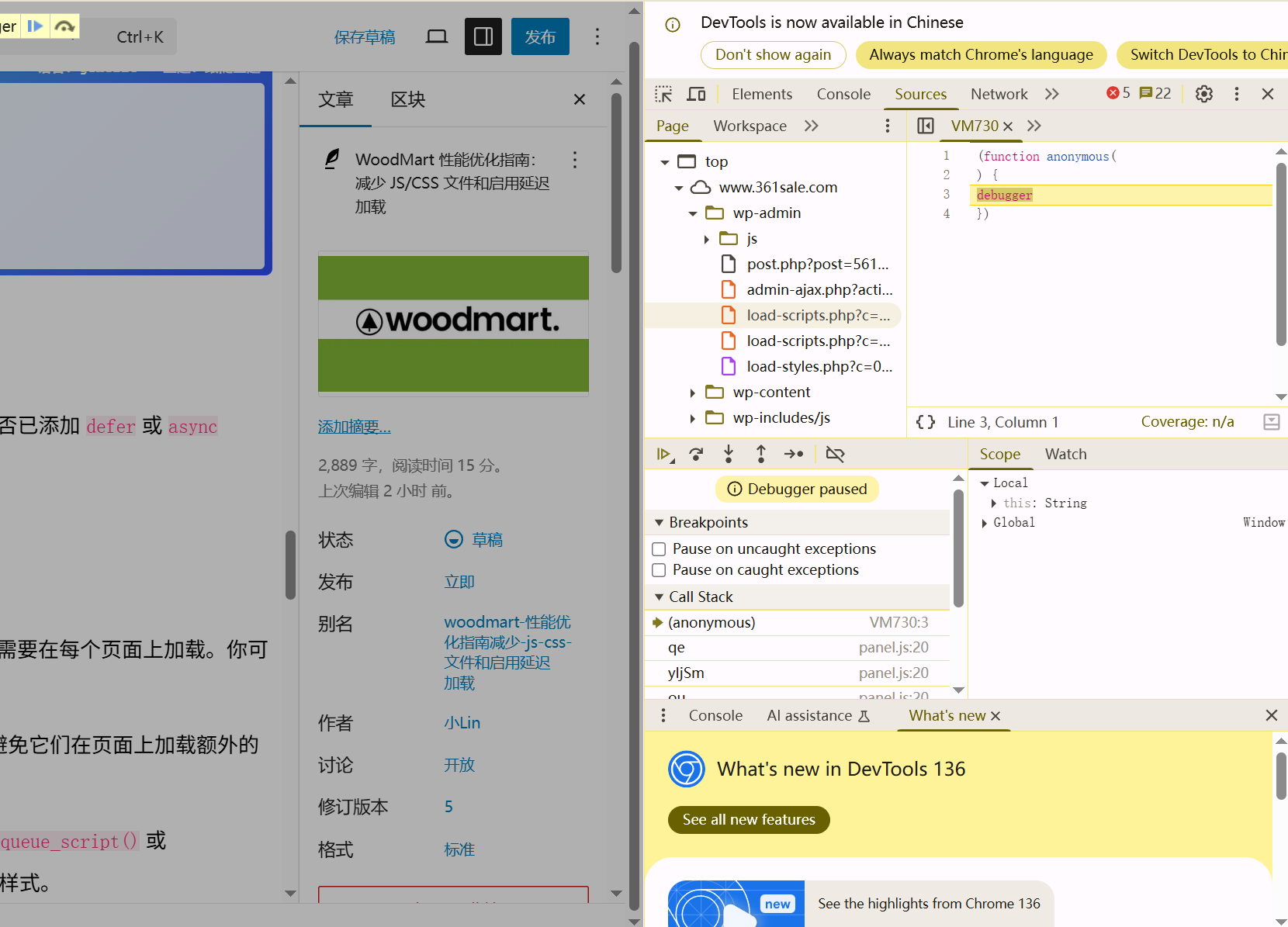
Task: Expand the wp-content folder
Action: pyautogui.click(x=693, y=392)
